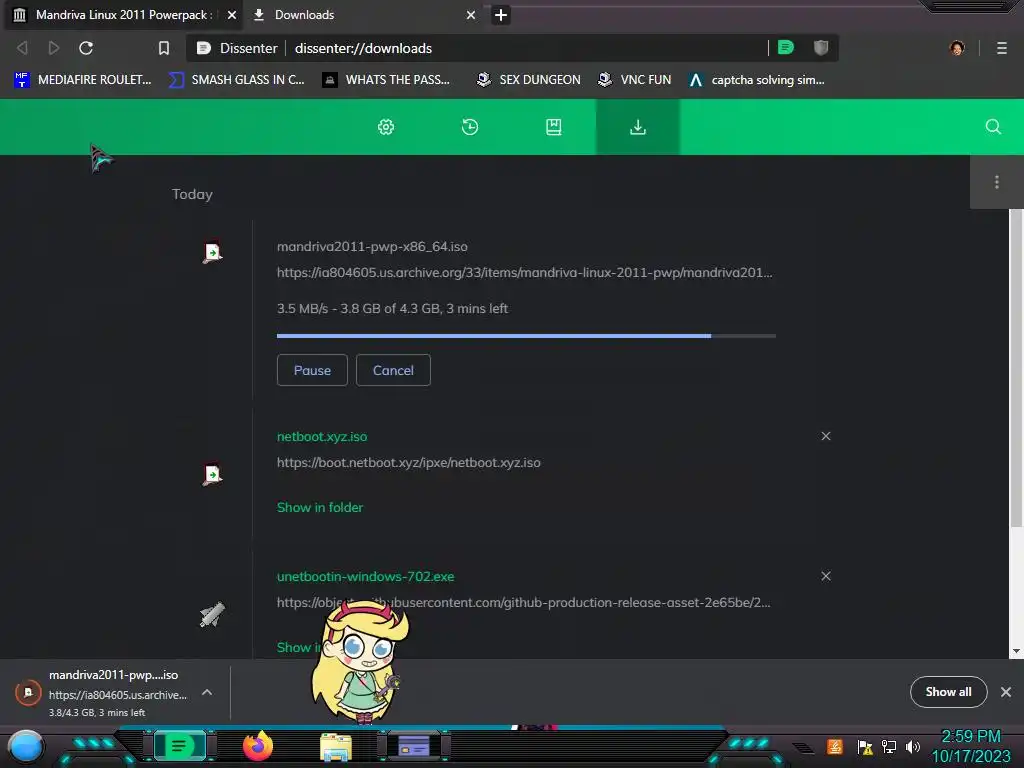Click the mandriva2011 iso file icon

coord(212,252)
